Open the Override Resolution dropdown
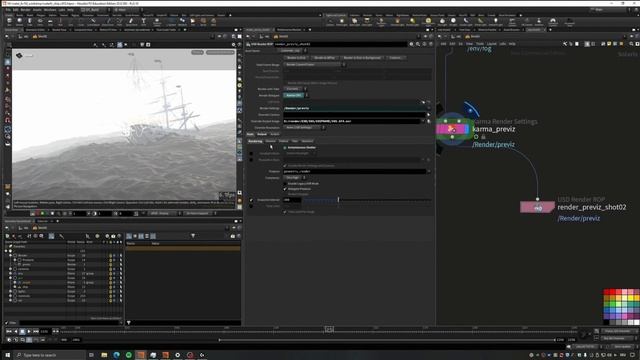Screen dimensions: 640x360 (x=304, y=127)
